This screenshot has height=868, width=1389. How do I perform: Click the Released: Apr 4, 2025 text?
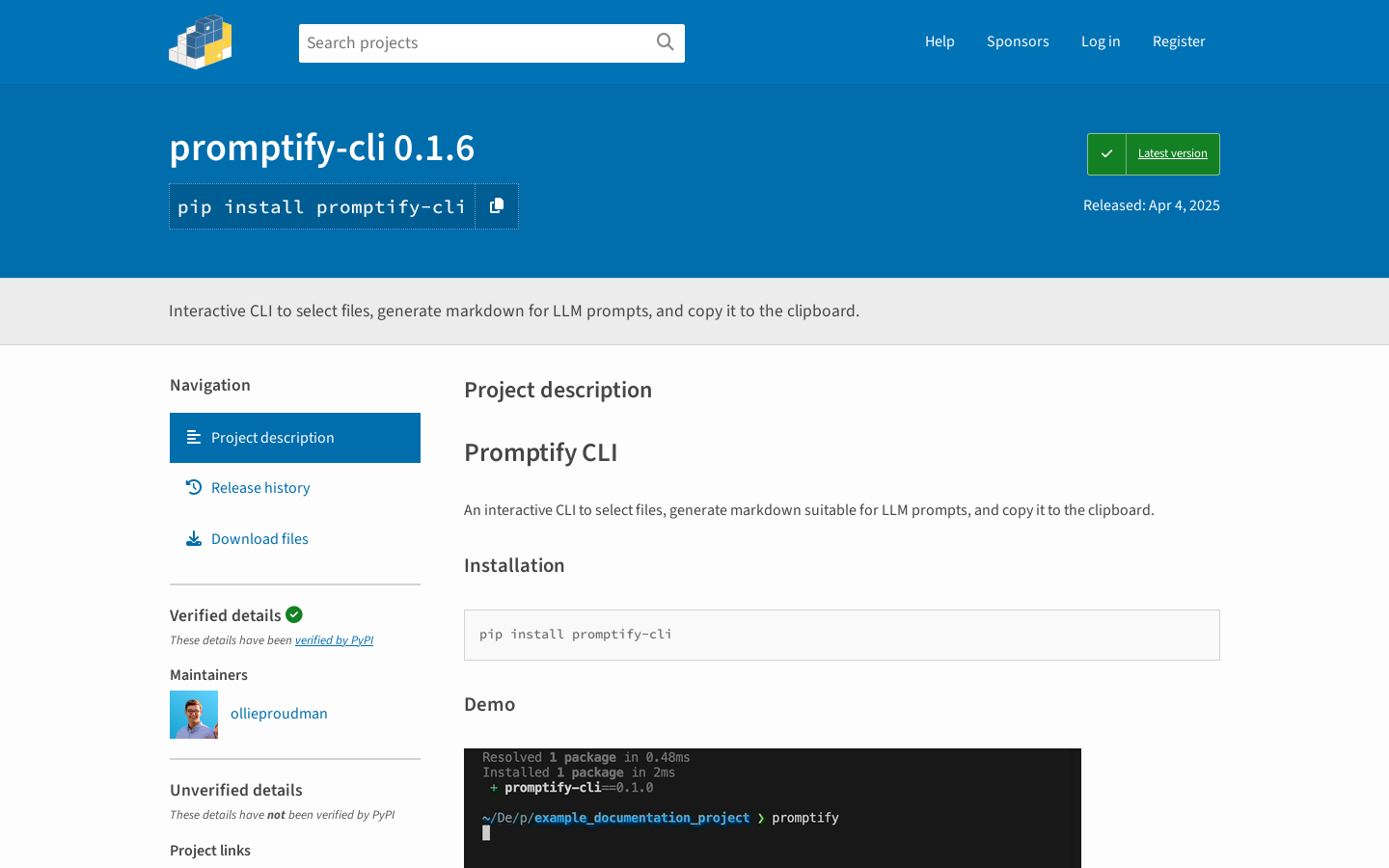point(1152,205)
